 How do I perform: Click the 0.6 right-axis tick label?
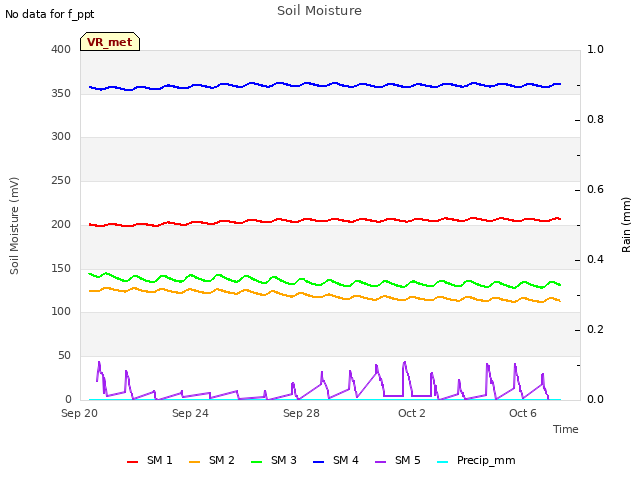595,189
